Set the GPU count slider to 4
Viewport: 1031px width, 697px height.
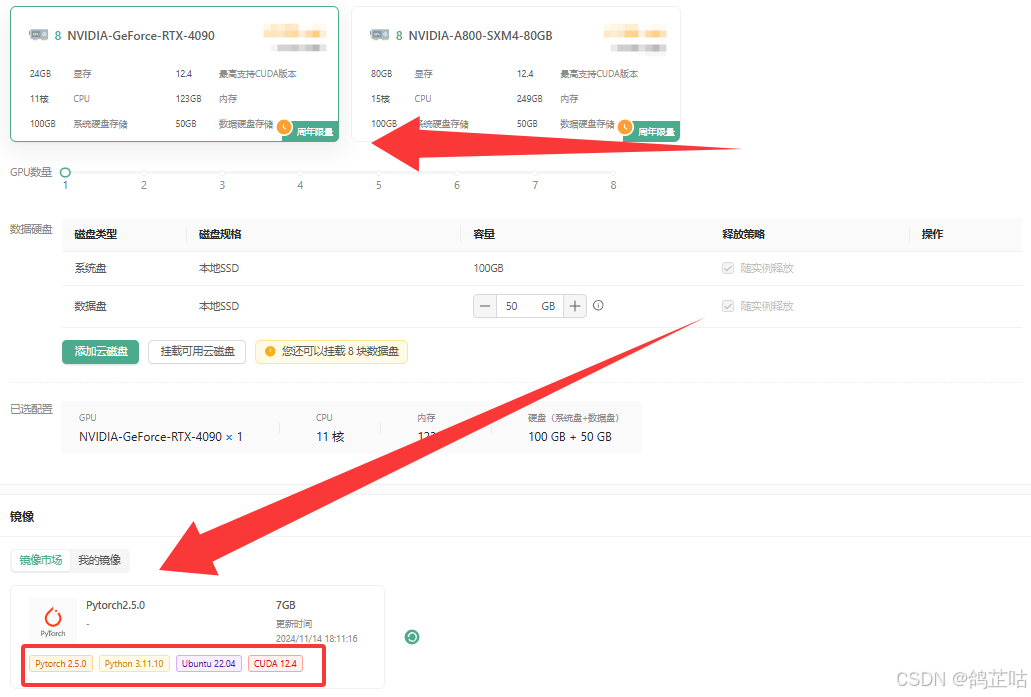[x=300, y=173]
